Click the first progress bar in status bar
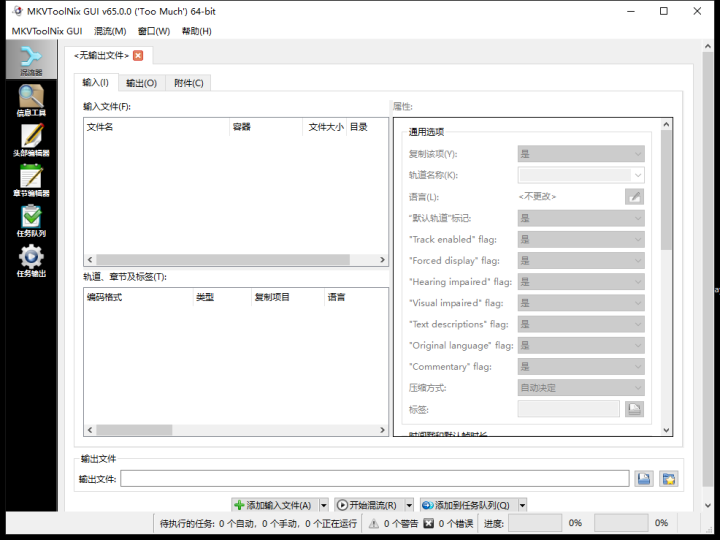 point(535,523)
